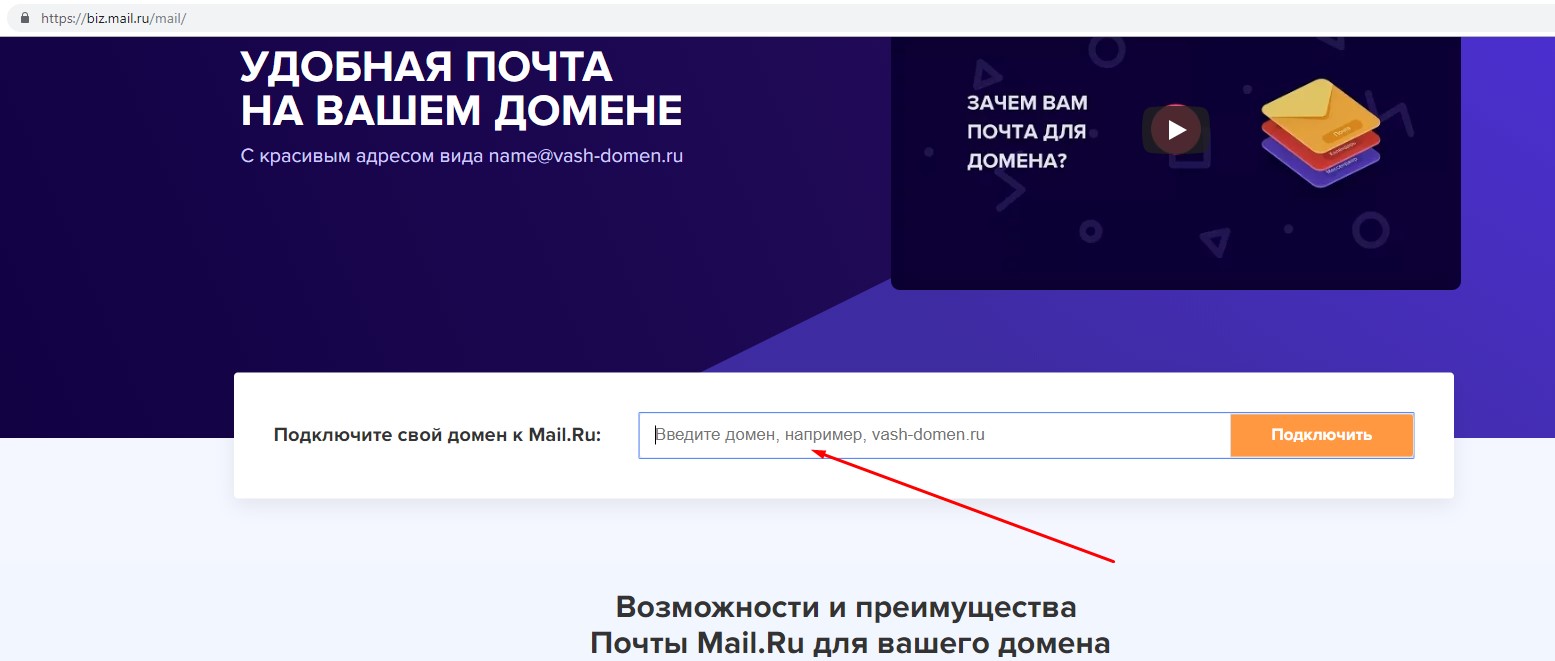Play the video about mail for domain
Screen dimensions: 1555x661
point(1176,130)
